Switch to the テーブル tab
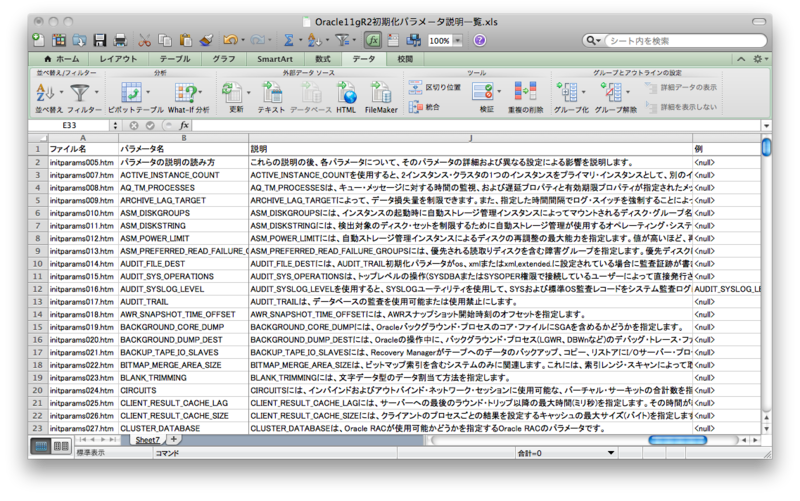 coord(175,59)
